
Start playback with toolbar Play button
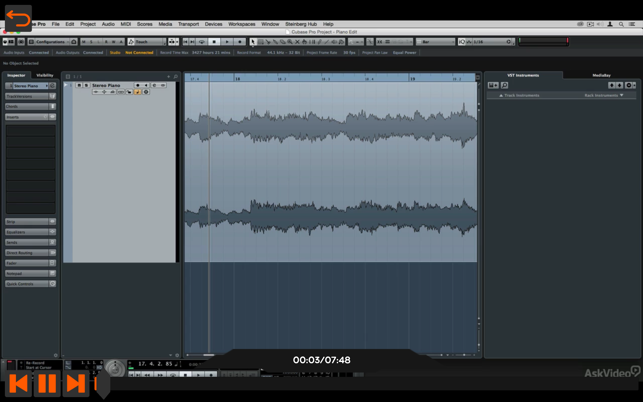tap(227, 42)
